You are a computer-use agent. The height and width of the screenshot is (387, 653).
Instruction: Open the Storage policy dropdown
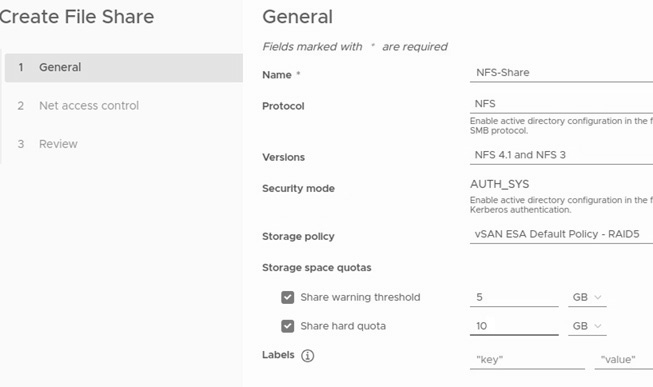561,234
